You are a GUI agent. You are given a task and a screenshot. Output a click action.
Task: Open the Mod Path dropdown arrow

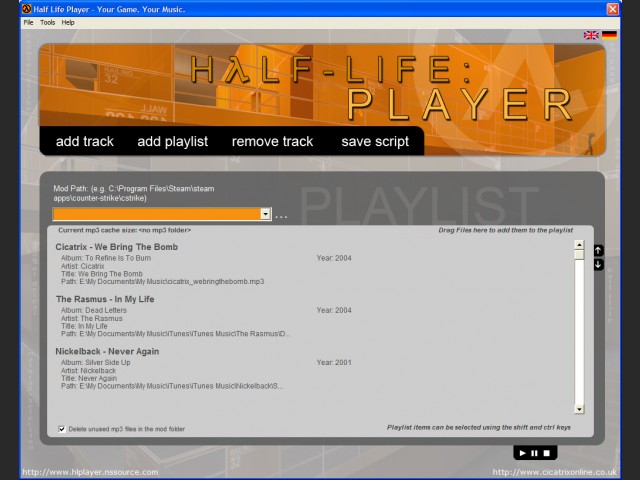tap(265, 214)
